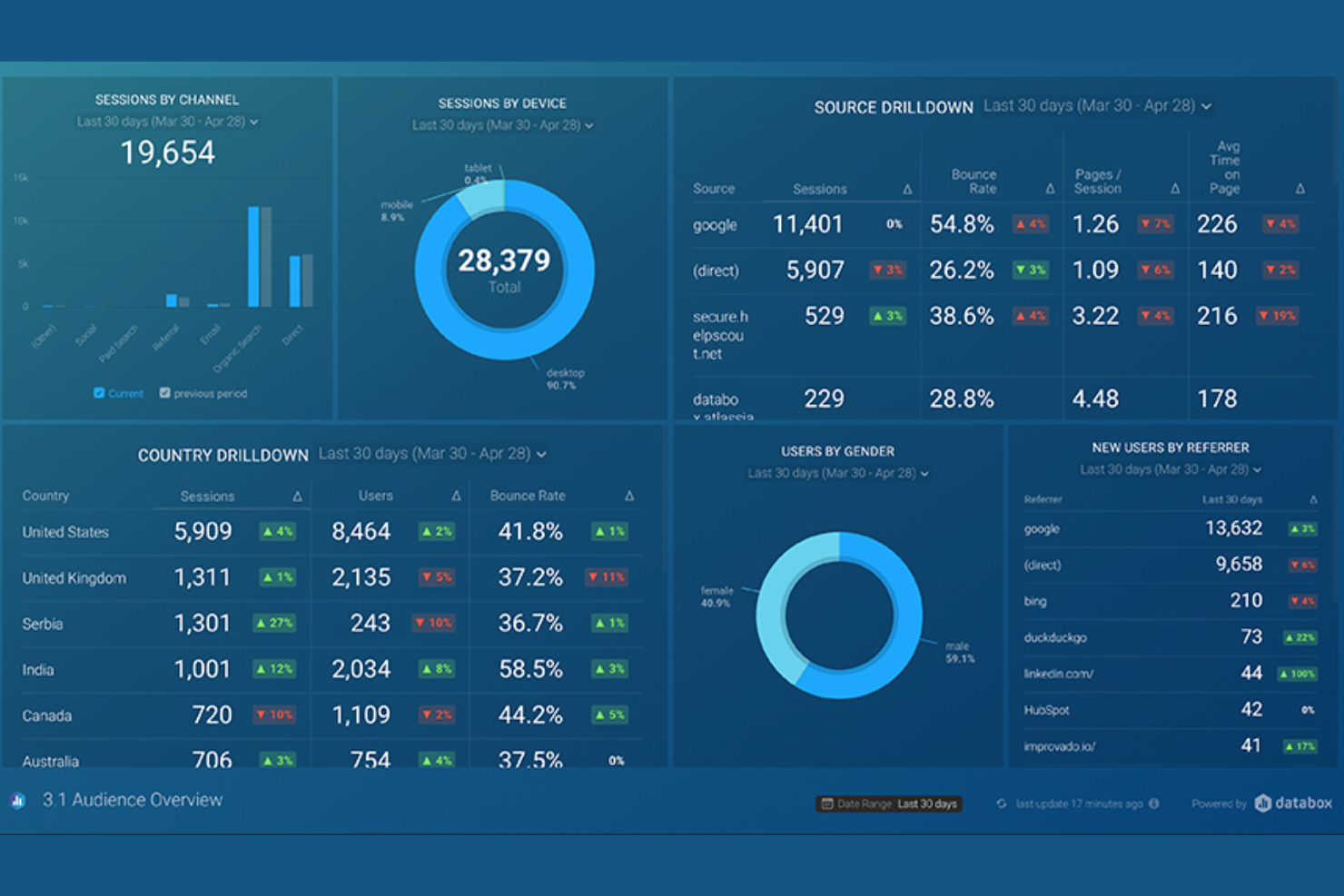This screenshot has height=896, width=1344.
Task: Select the 'United States' country row
Action: pos(331,532)
